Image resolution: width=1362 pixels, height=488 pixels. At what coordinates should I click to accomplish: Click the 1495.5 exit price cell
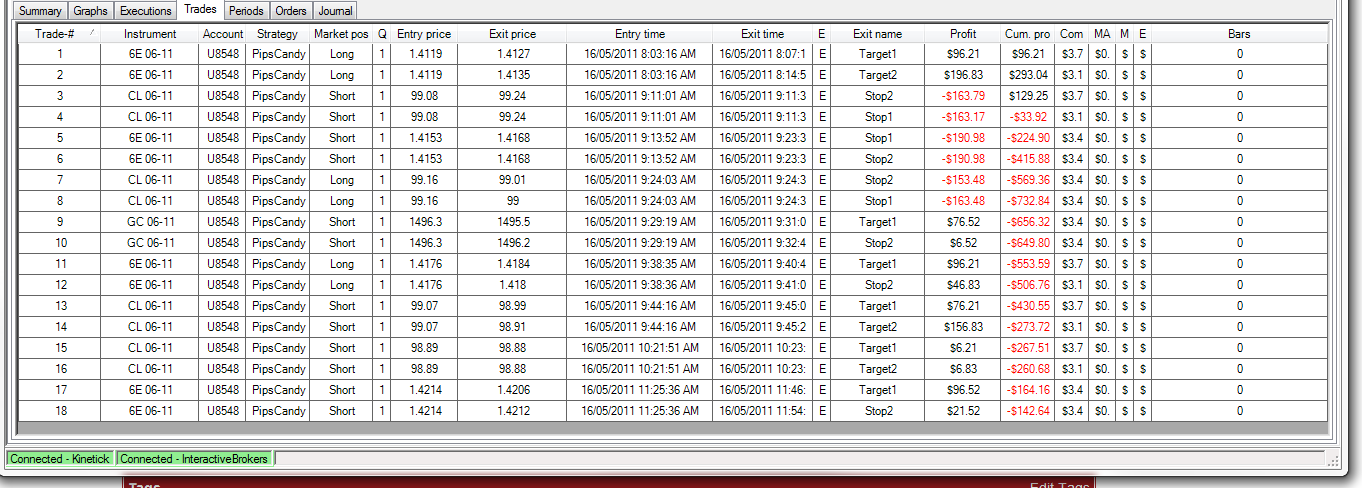[512, 222]
